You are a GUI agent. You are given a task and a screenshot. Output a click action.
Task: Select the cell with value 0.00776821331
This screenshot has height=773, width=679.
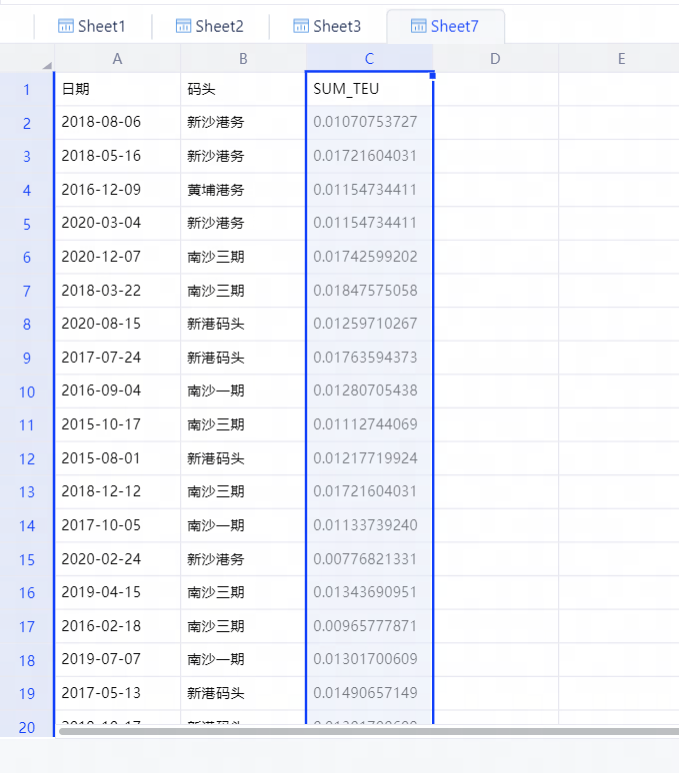pos(369,559)
